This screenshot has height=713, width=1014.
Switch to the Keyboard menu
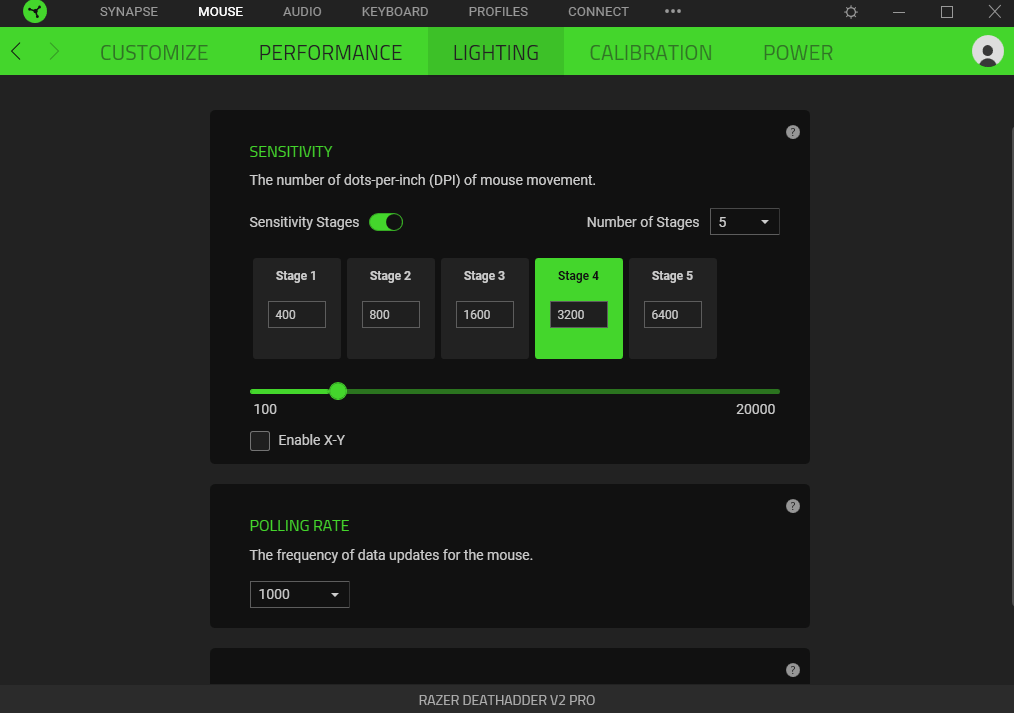394,12
